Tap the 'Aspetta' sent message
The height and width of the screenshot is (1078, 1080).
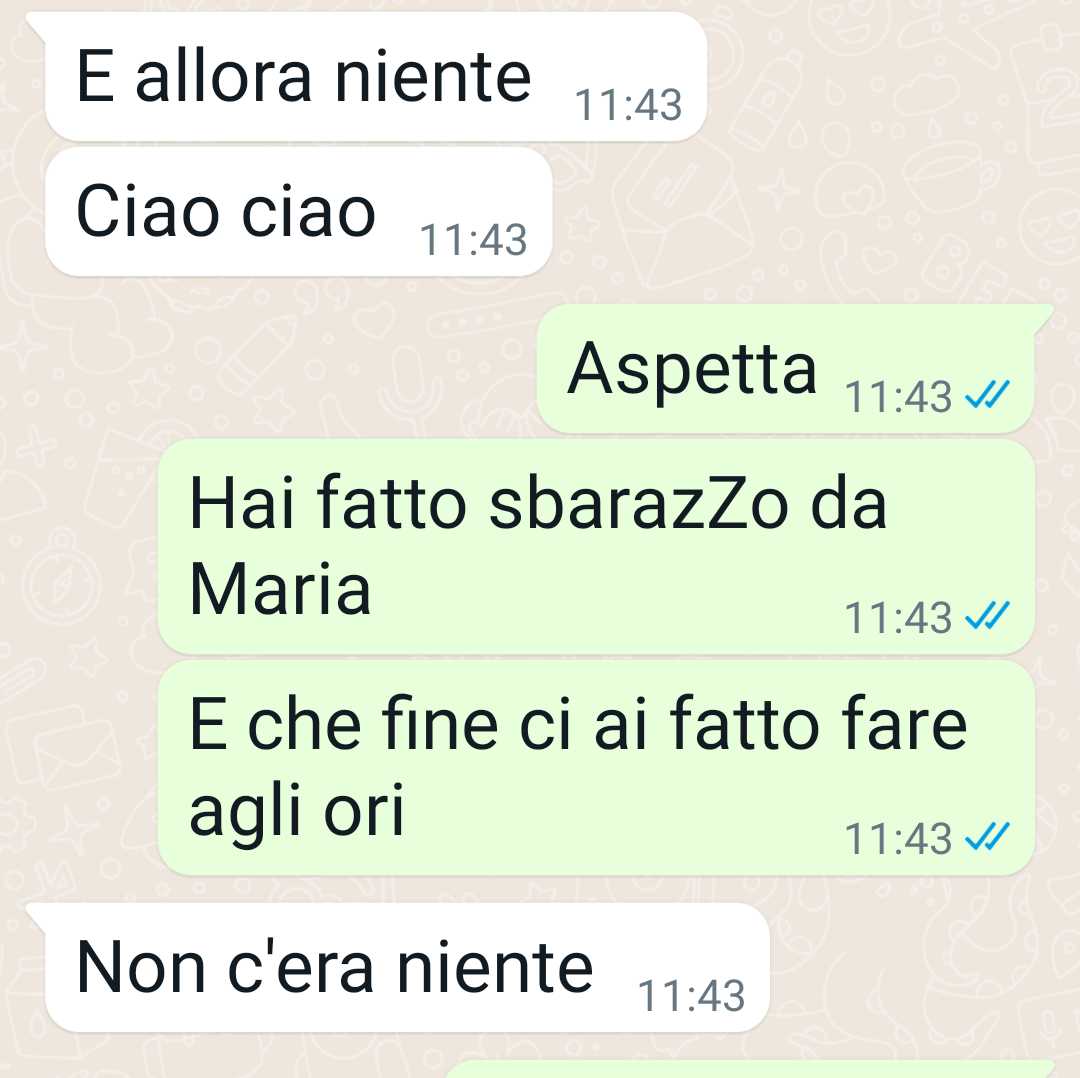[785, 369]
